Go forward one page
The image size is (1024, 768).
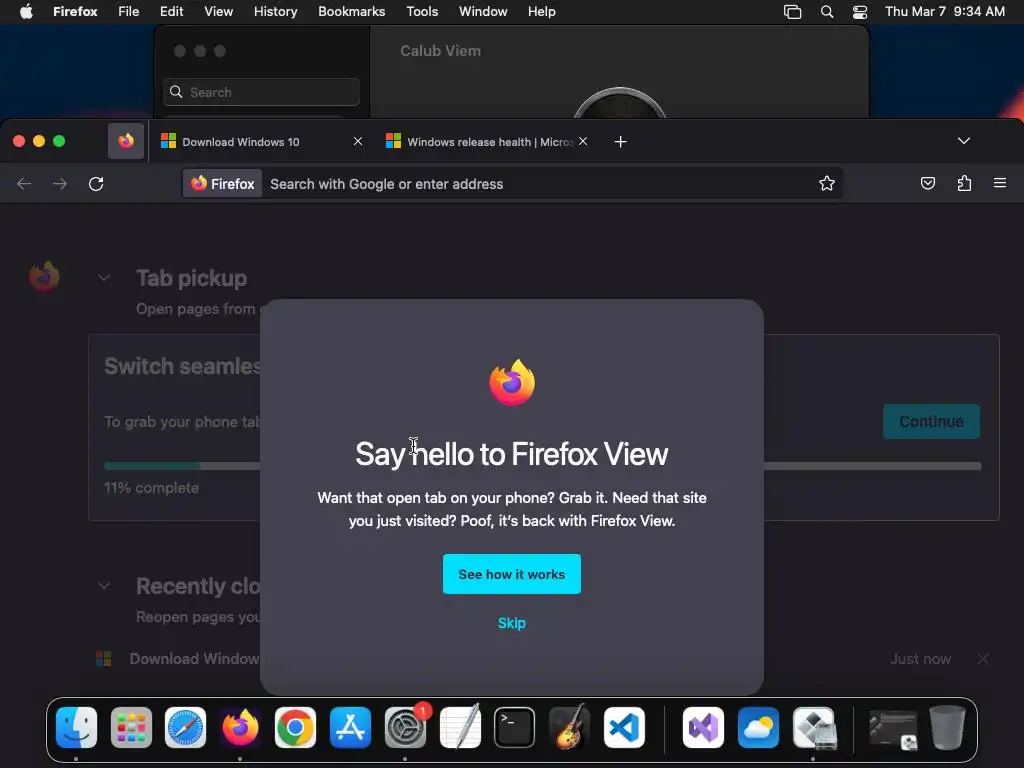pos(60,184)
